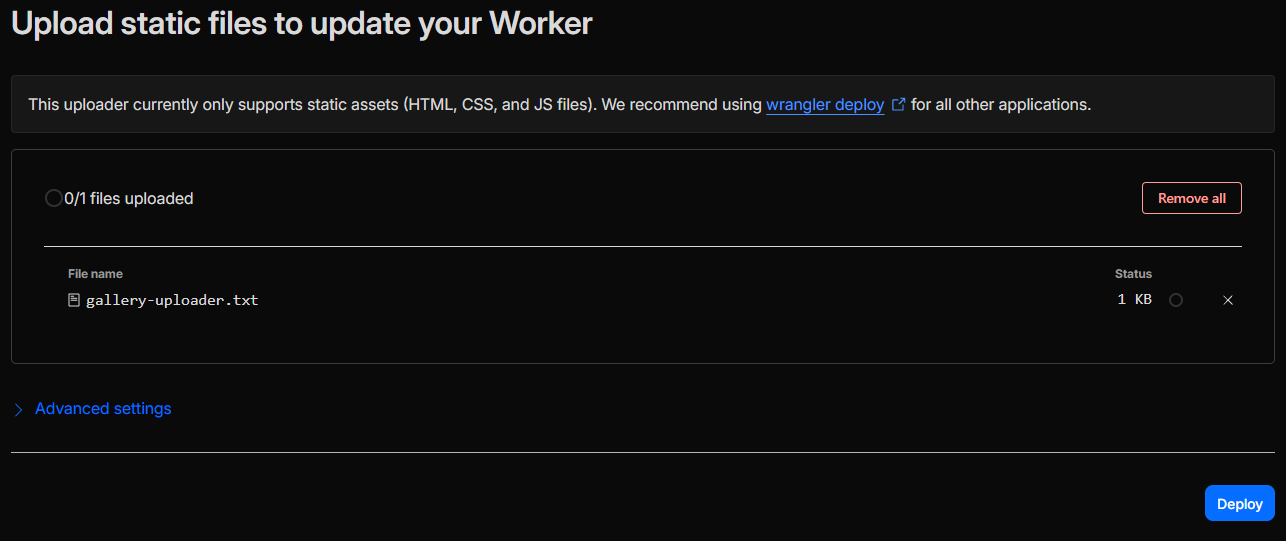1286x541 pixels.
Task: Open the wrangler deploy link
Action: (x=825, y=104)
